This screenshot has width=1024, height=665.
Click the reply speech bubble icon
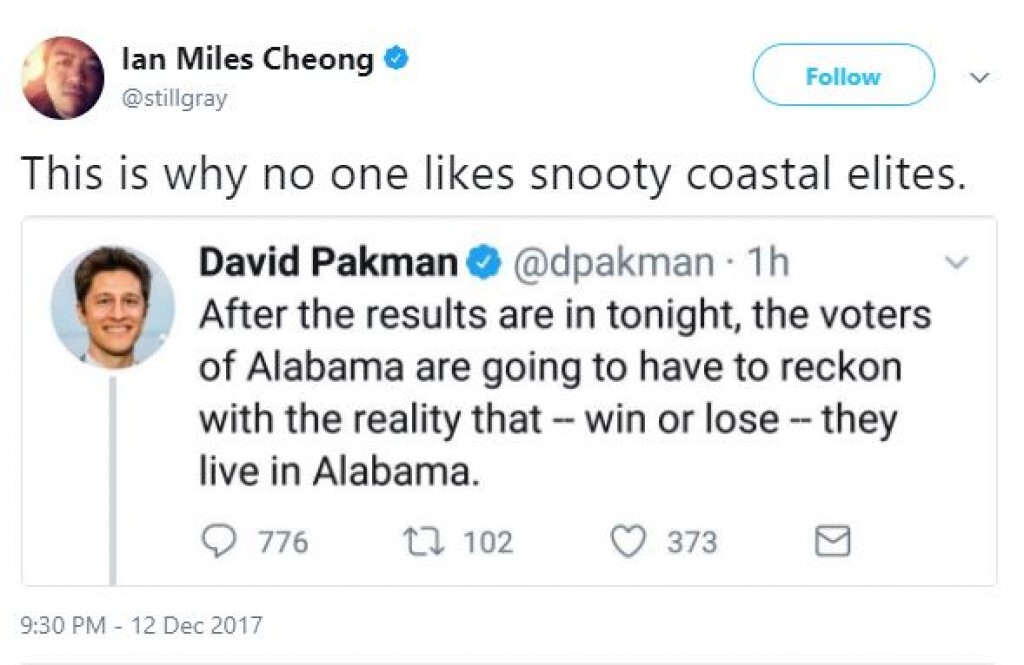click(x=217, y=541)
